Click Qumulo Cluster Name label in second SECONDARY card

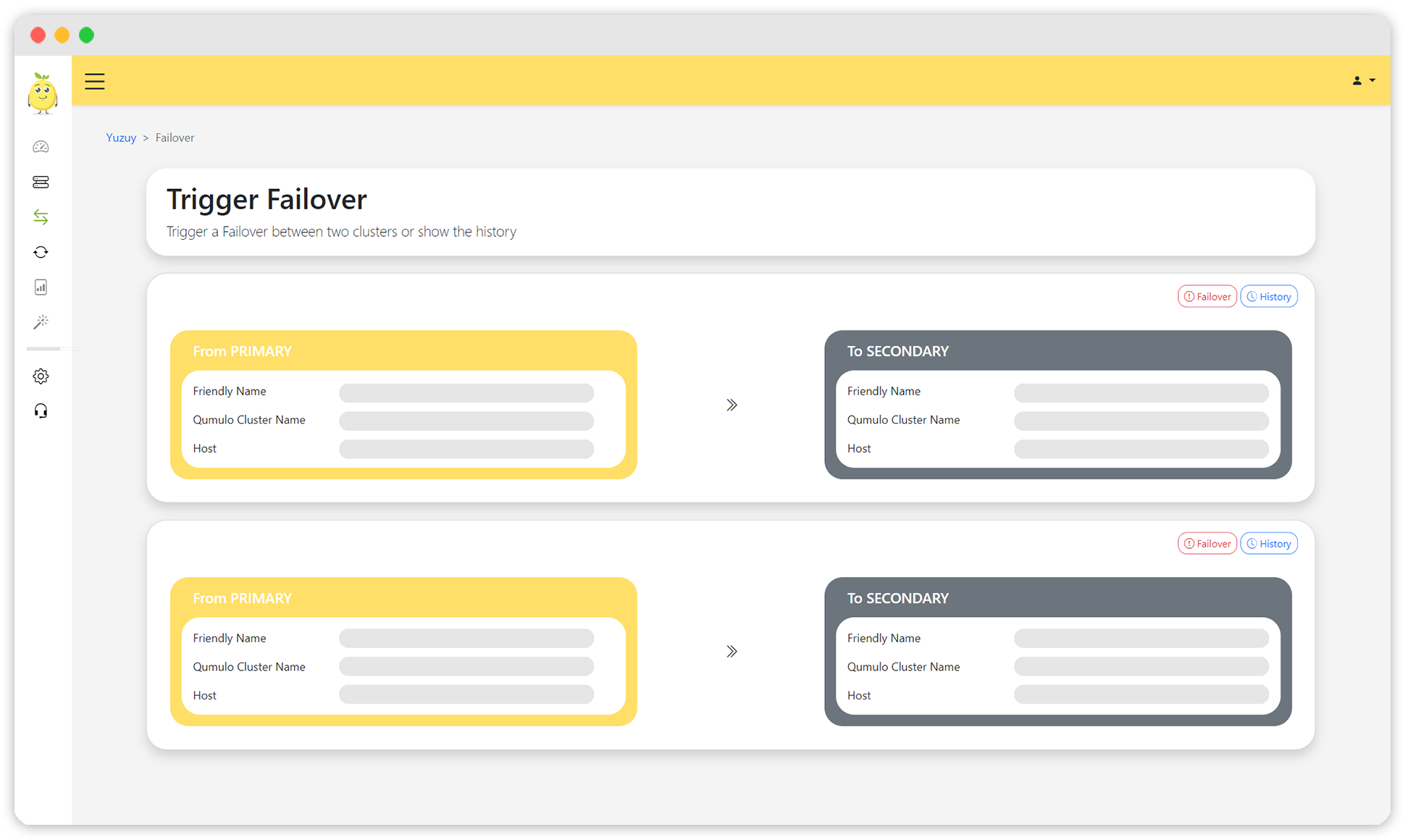click(x=903, y=667)
